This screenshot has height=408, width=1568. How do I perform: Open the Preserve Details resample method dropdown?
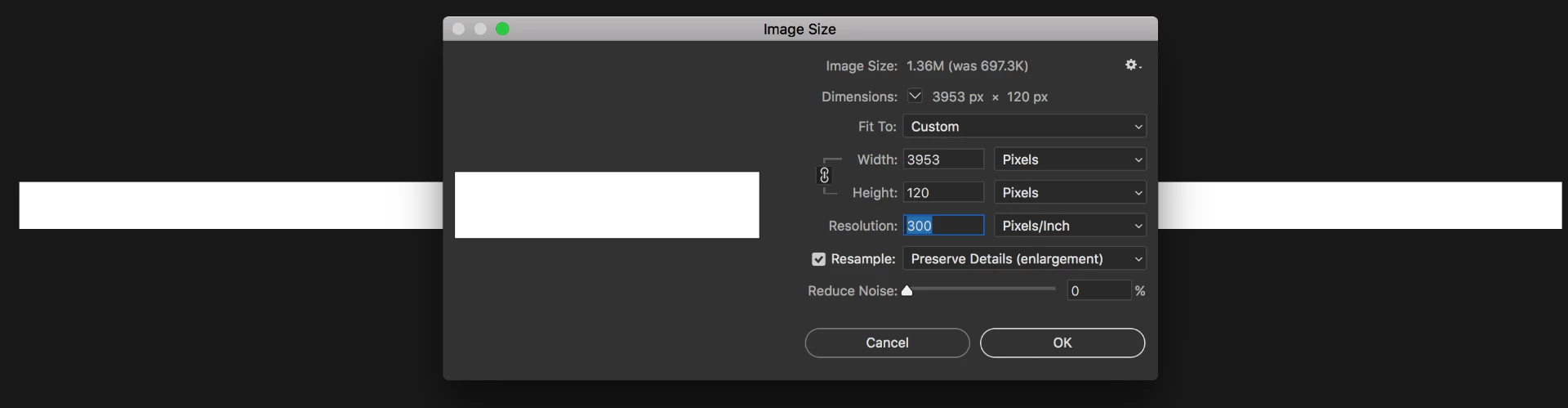[1024, 259]
